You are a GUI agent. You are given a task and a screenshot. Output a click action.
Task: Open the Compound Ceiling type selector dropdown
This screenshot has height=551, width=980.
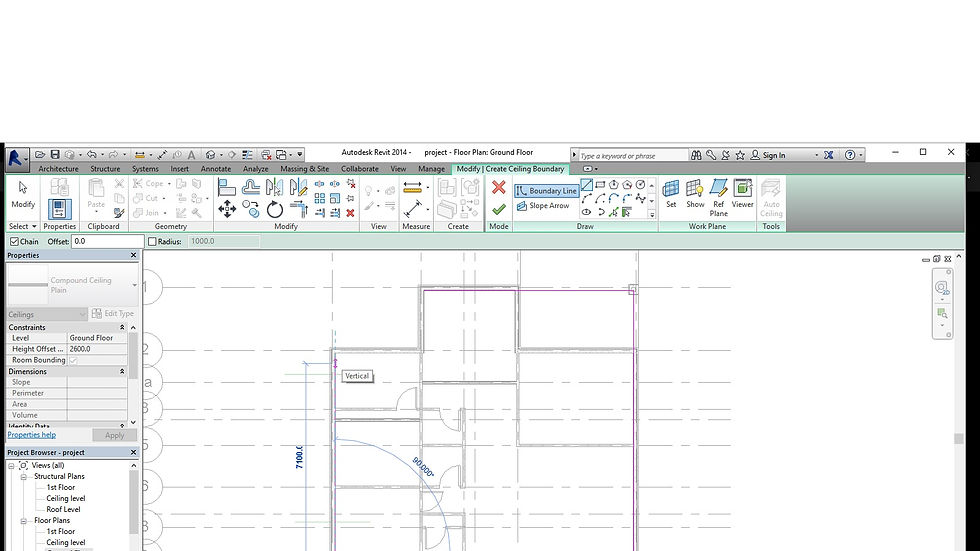(134, 285)
